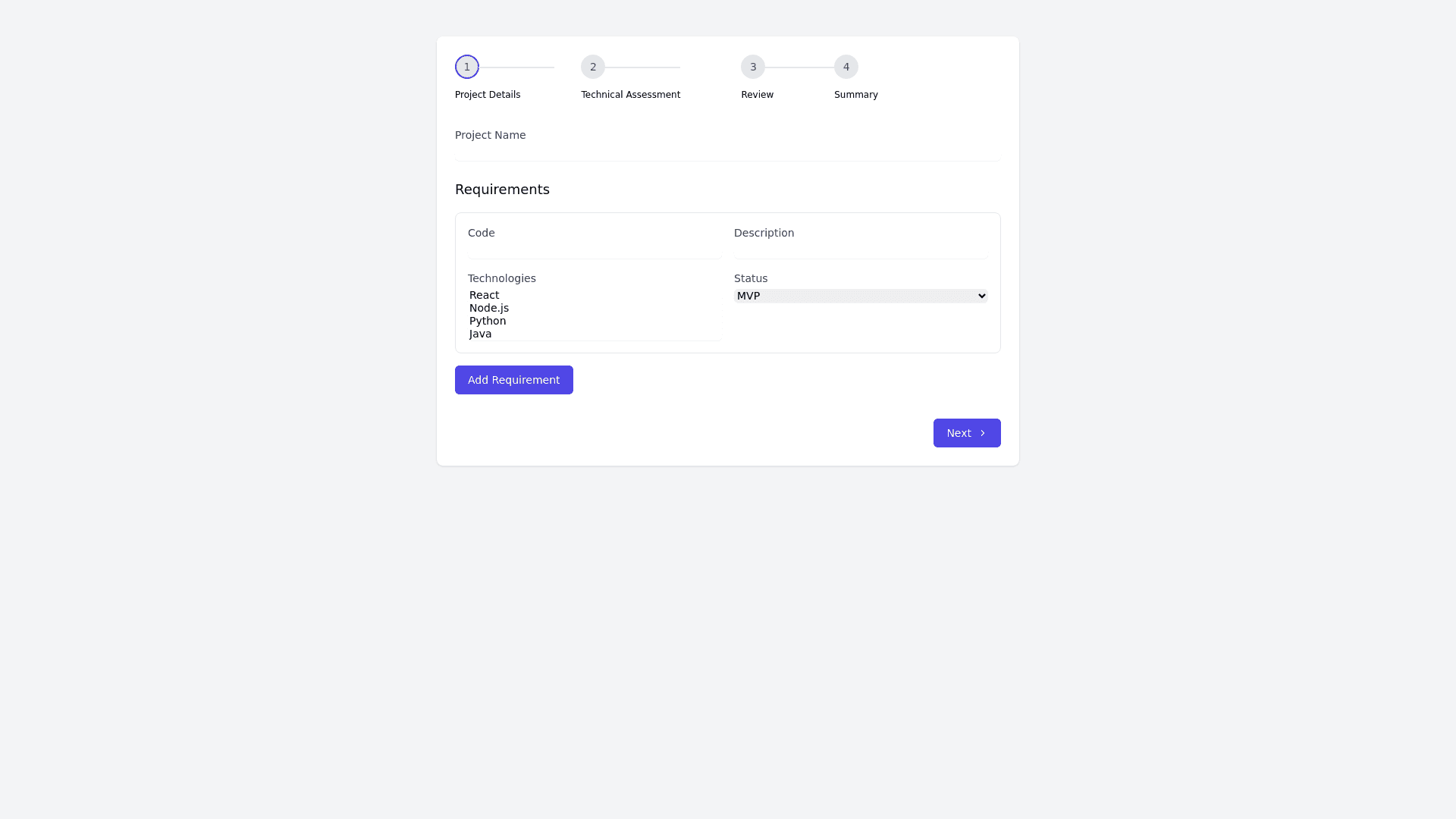Open the Status dropdown showing MVP
The width and height of the screenshot is (1456, 819).
[x=860, y=296]
